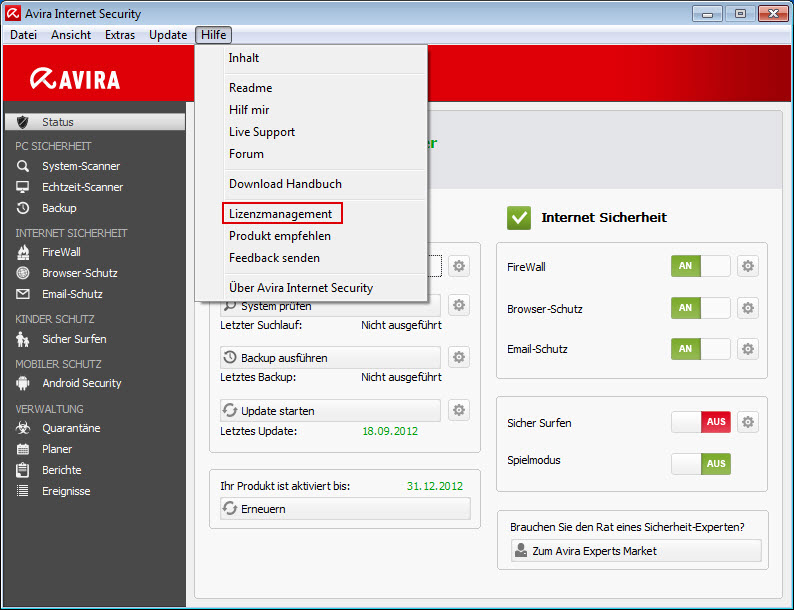
Task: Turn on the Sicher Surfen switch
Action: tap(701, 422)
